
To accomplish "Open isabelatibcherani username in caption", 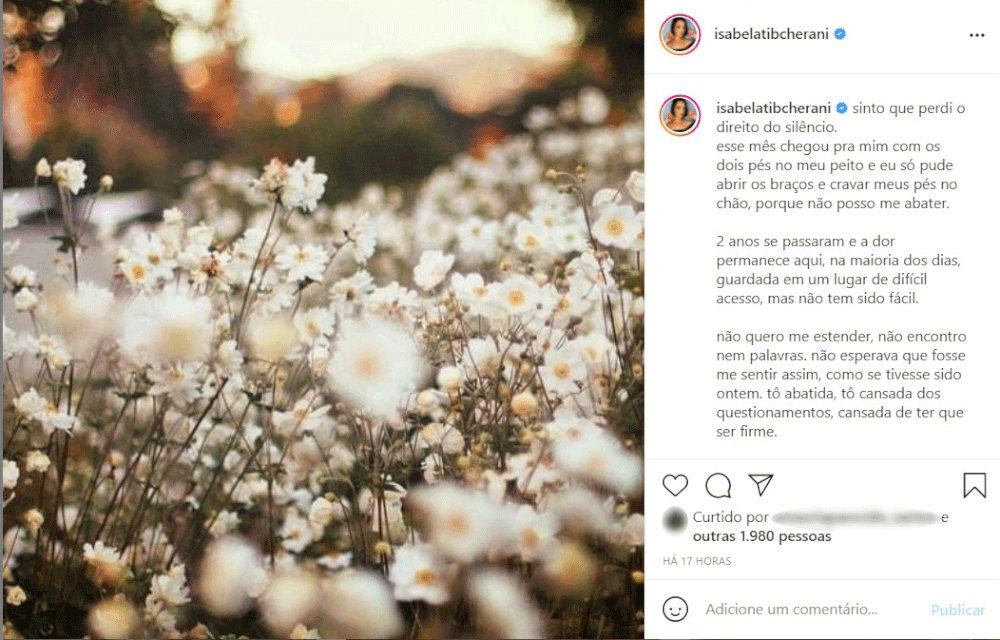I will pyautogui.click(x=773, y=108).
